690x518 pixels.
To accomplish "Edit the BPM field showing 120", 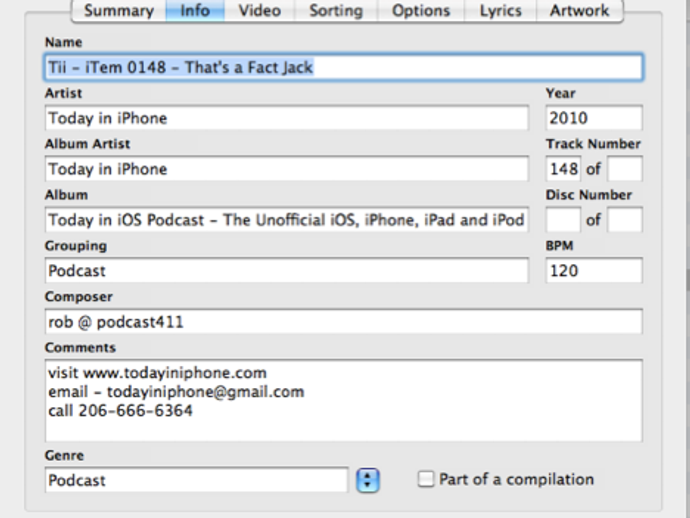I will click(594, 271).
